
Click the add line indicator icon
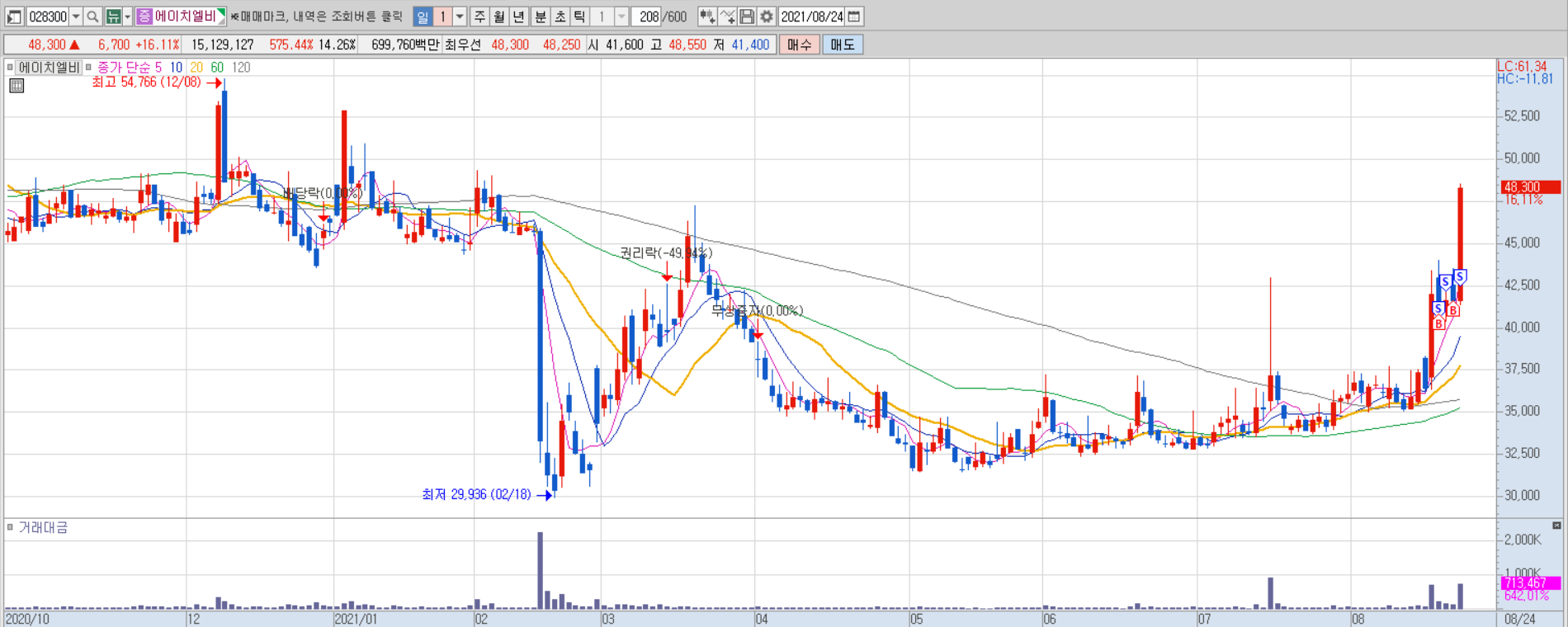[727, 16]
